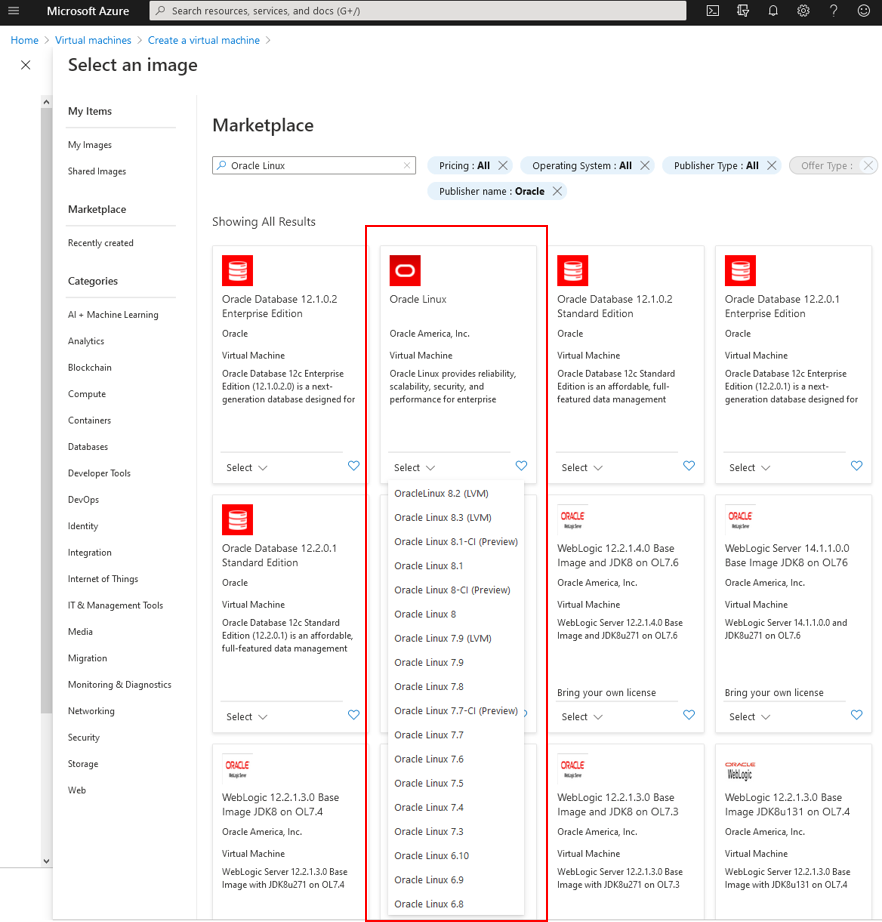Open the Directory and subscription filter icon
The image size is (882, 922).
pyautogui.click(x=743, y=11)
